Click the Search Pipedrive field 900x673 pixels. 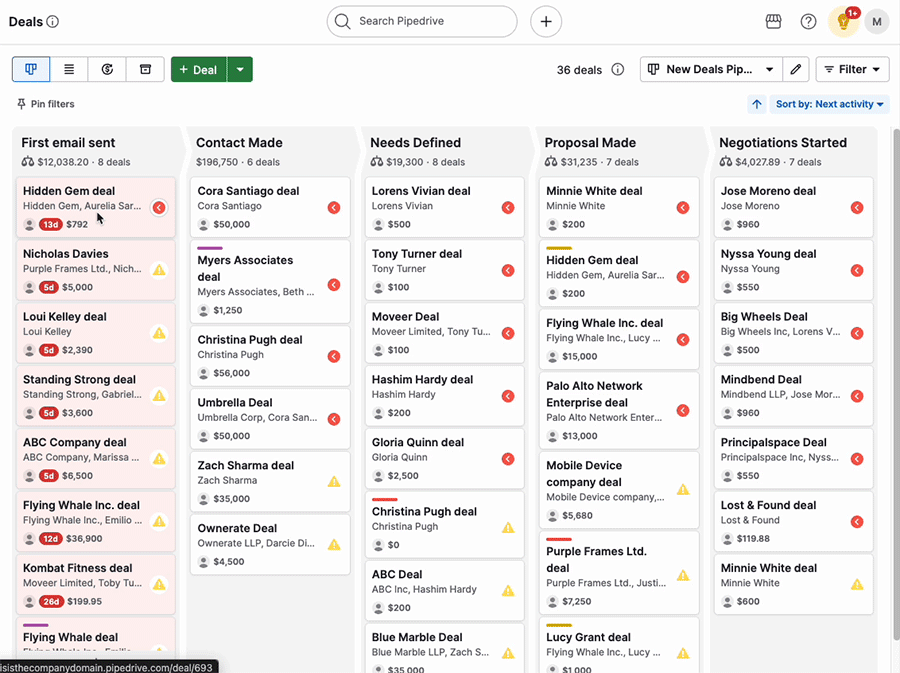point(422,22)
